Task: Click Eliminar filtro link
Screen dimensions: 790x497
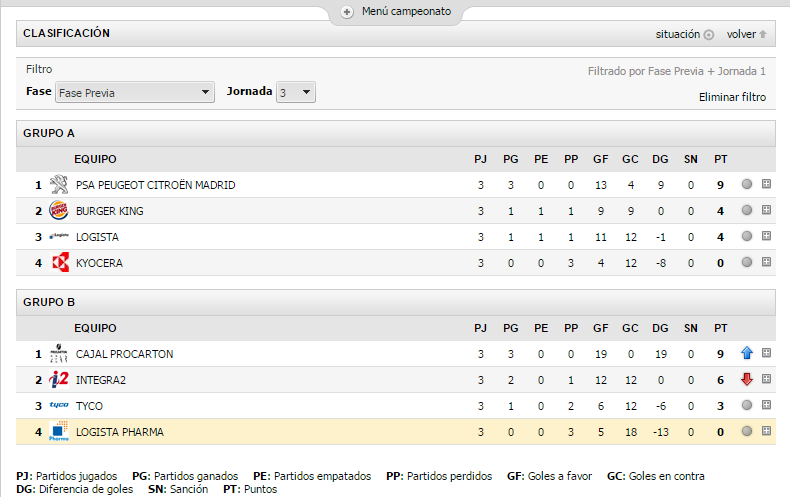Action: coord(732,97)
